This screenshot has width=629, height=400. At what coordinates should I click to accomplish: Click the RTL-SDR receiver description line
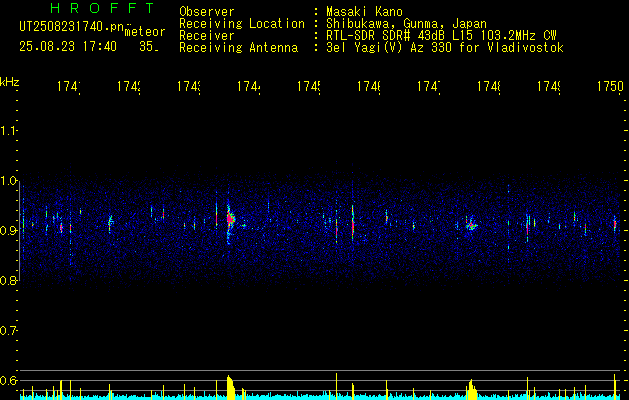coord(441,36)
